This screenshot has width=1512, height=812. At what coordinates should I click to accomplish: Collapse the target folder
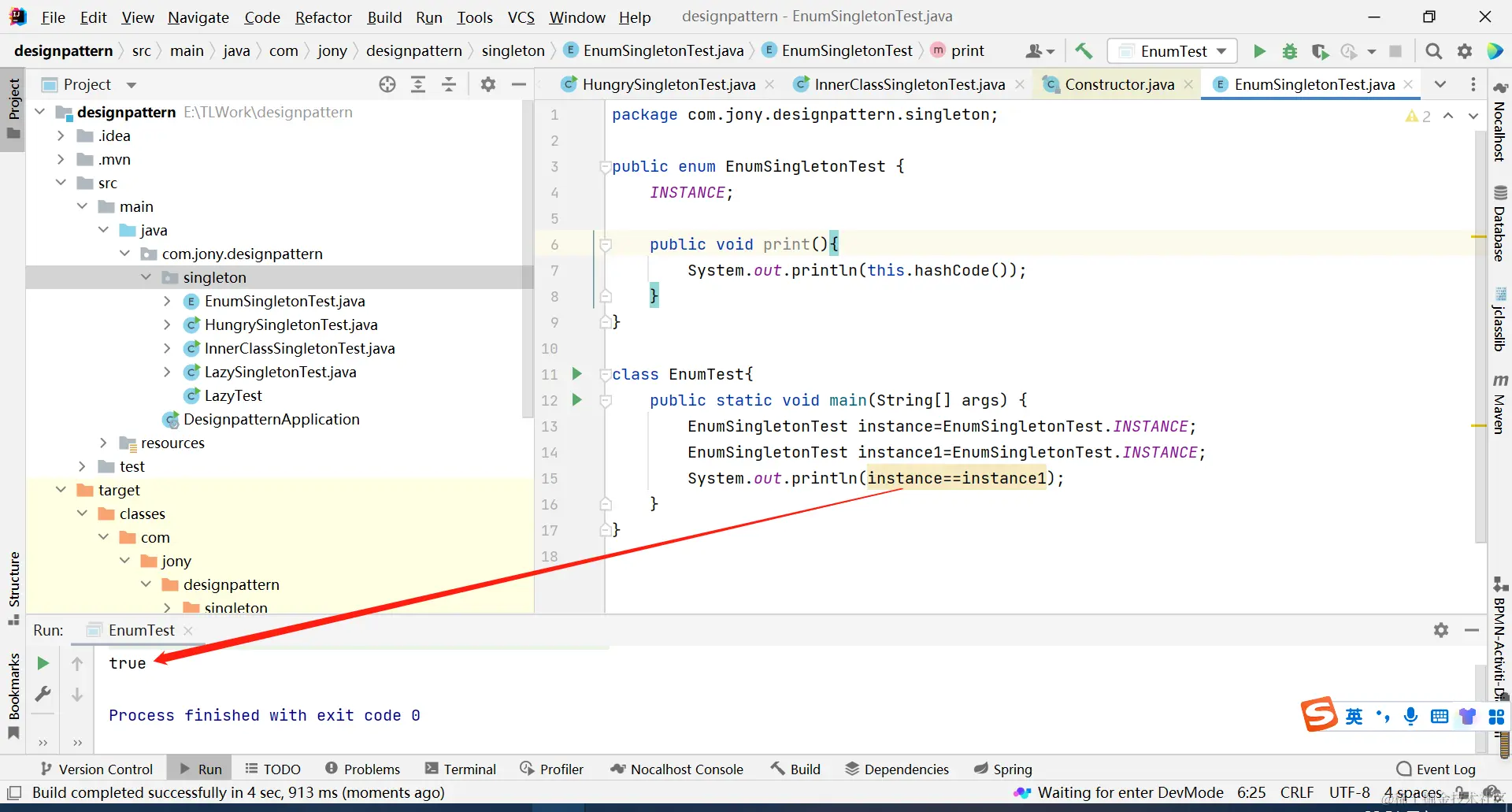click(61, 490)
